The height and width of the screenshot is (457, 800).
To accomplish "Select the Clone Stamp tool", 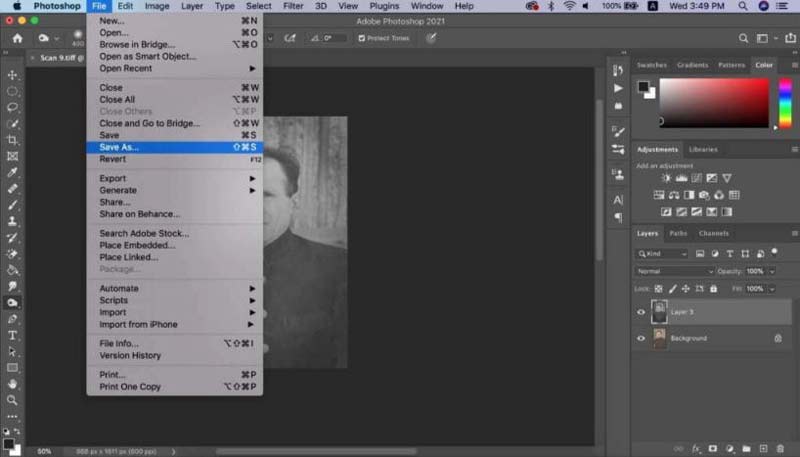I will (12, 221).
